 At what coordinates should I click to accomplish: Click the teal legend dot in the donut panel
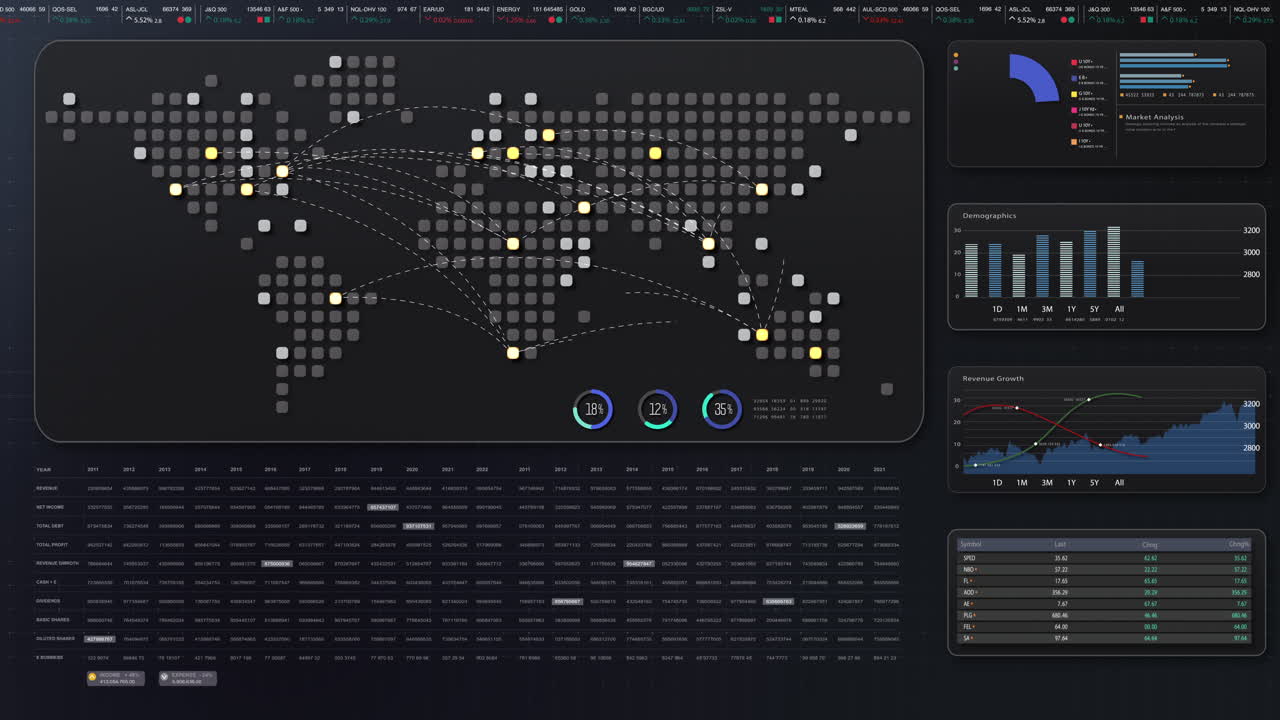(x=956, y=68)
